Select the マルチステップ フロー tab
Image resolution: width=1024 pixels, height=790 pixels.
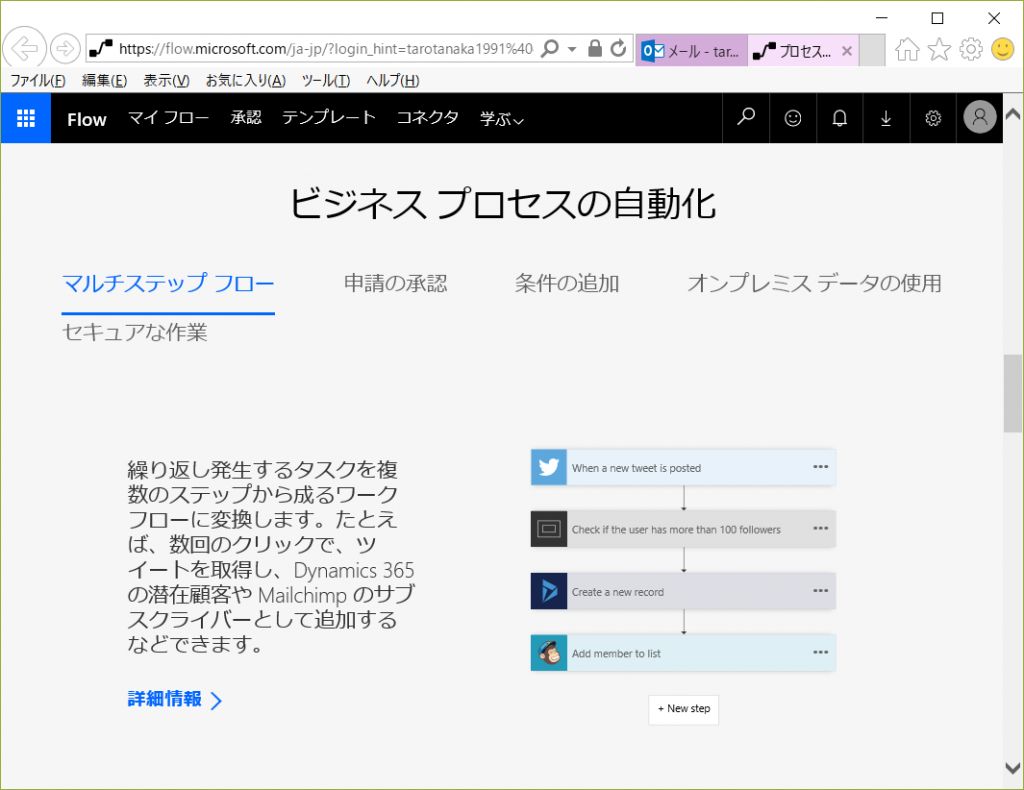168,283
